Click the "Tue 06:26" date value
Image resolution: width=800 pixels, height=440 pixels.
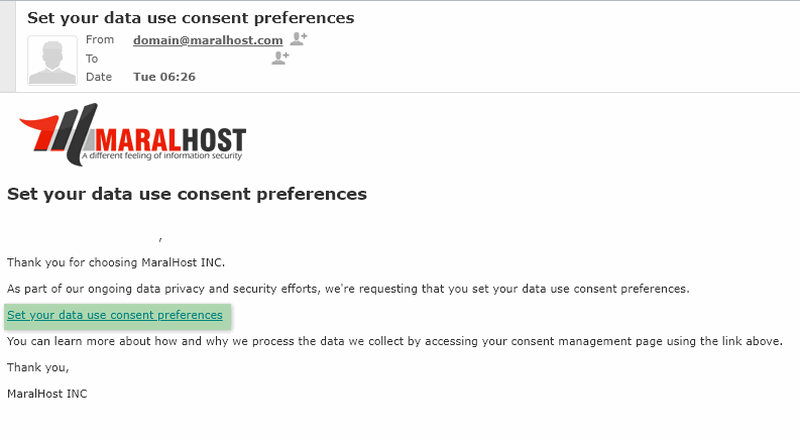coord(162,77)
